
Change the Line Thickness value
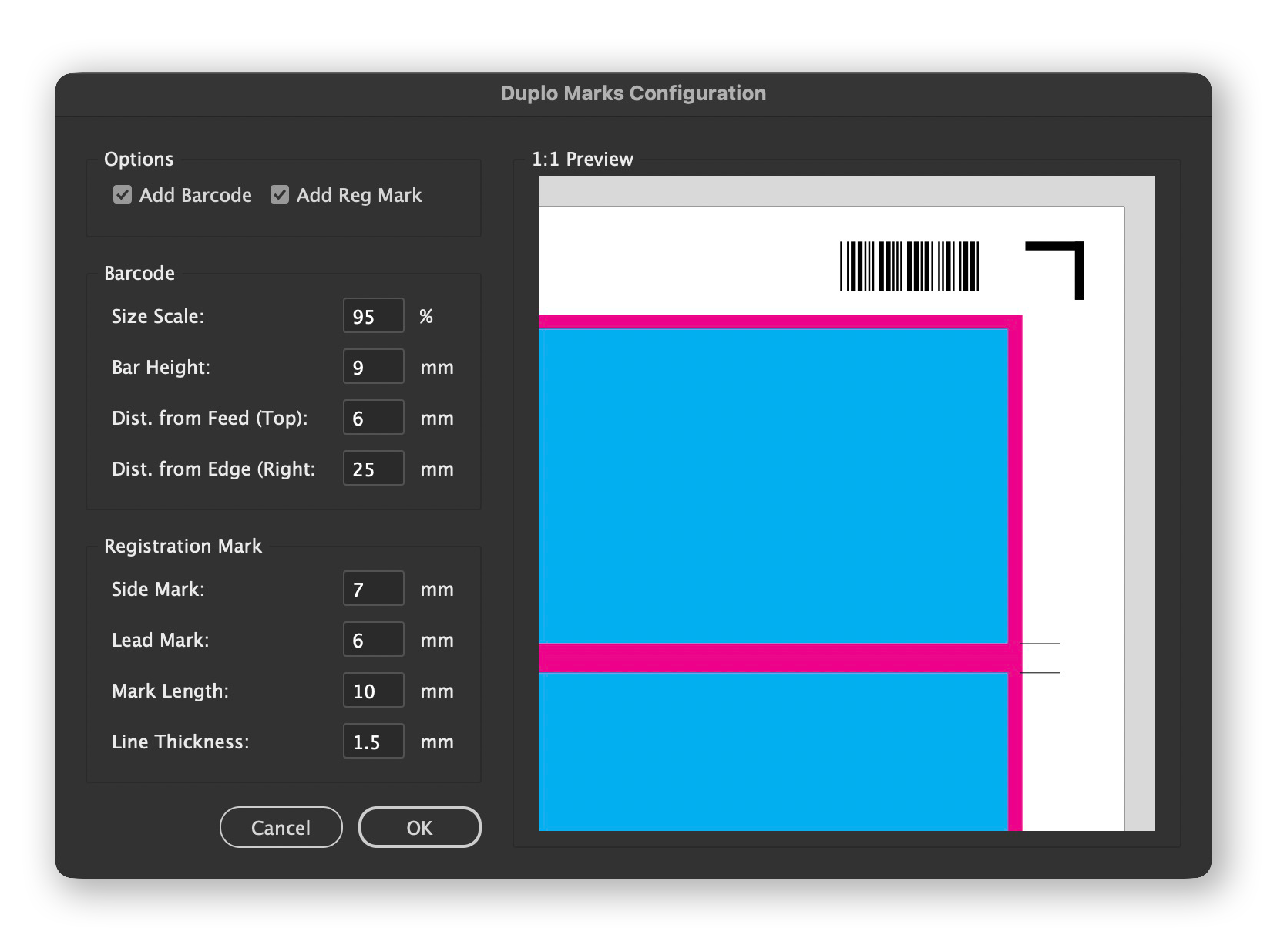point(373,741)
